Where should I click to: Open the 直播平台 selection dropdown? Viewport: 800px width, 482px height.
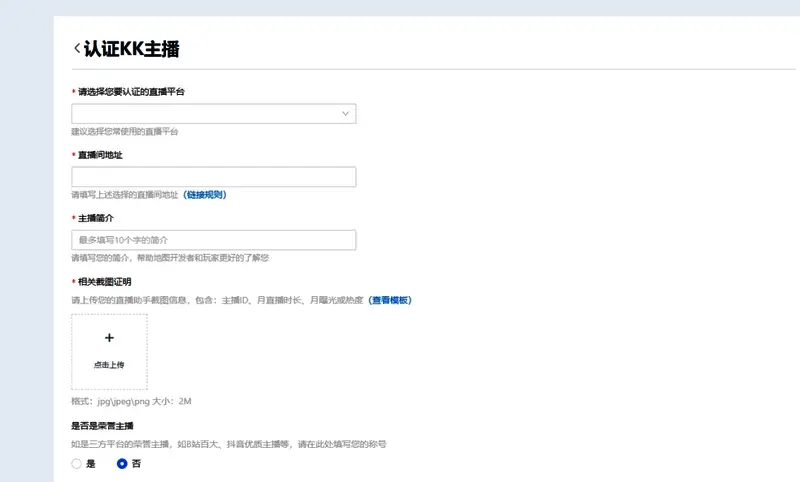point(214,114)
